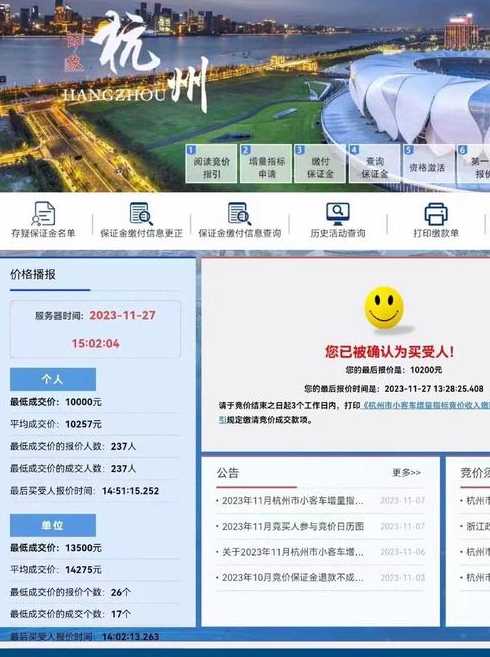
Task: Open the 历史活动查询 text link
Action: point(338,233)
